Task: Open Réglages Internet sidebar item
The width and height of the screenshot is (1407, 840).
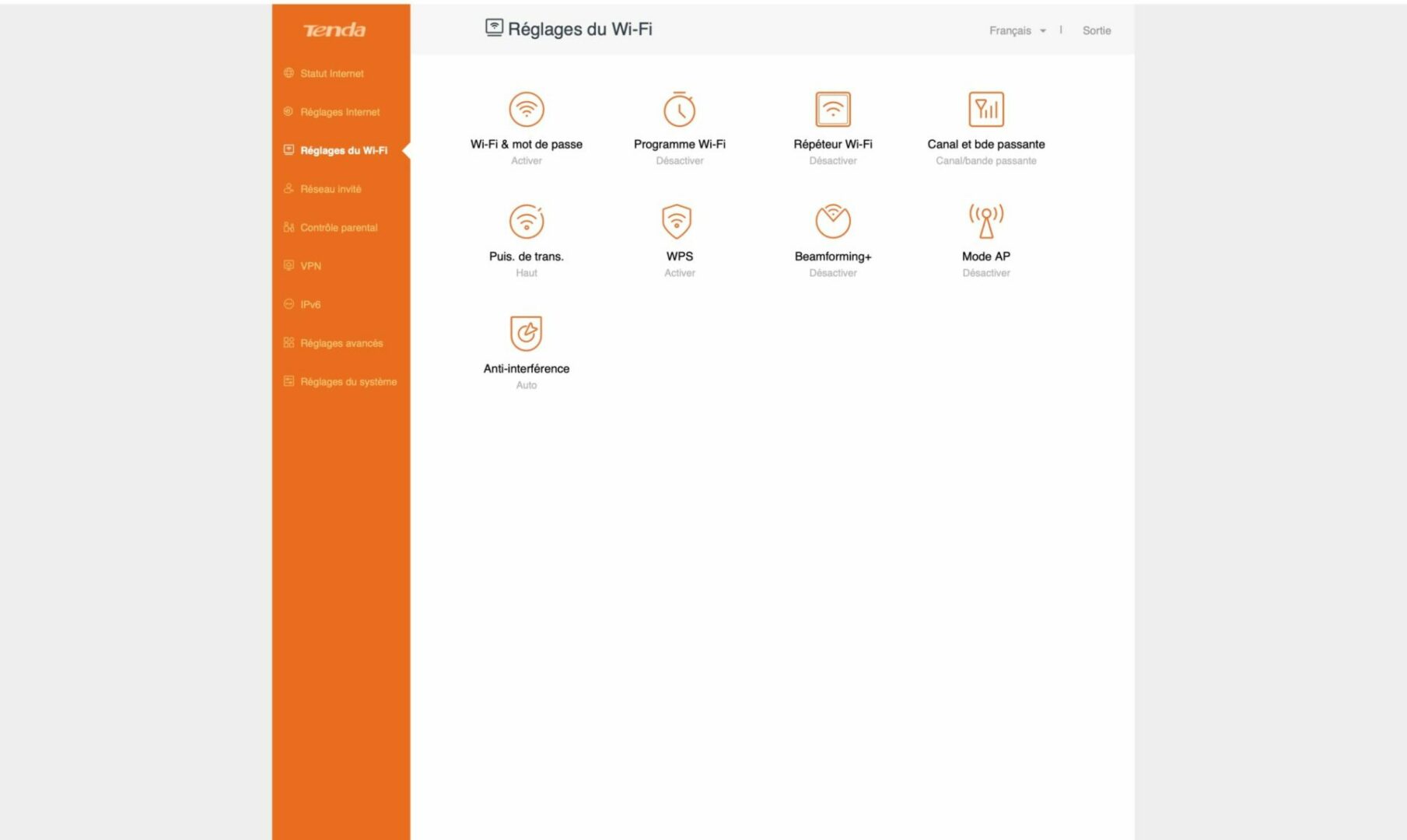Action: click(x=339, y=112)
